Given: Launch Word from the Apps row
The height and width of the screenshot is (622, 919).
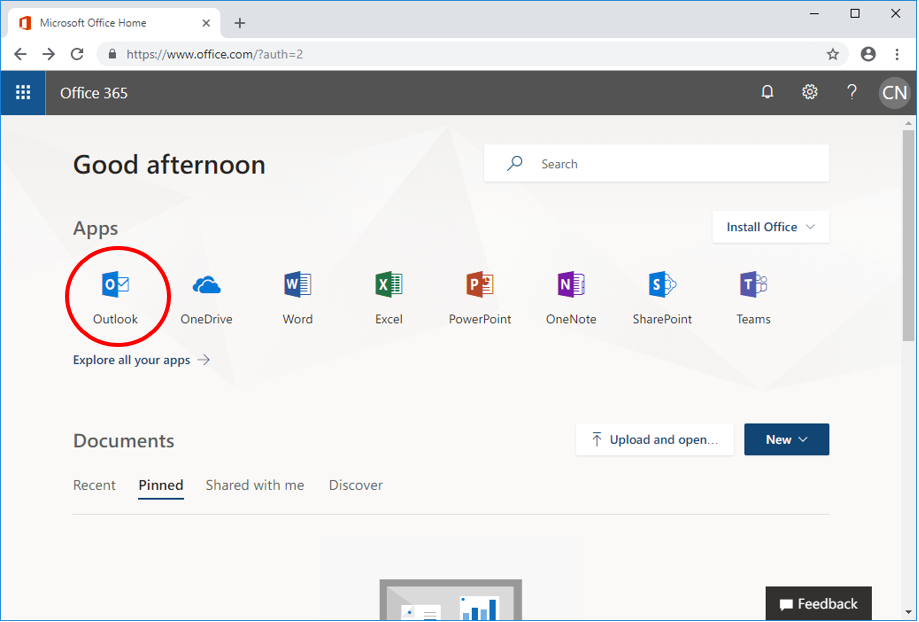Looking at the screenshot, I should (x=298, y=297).
